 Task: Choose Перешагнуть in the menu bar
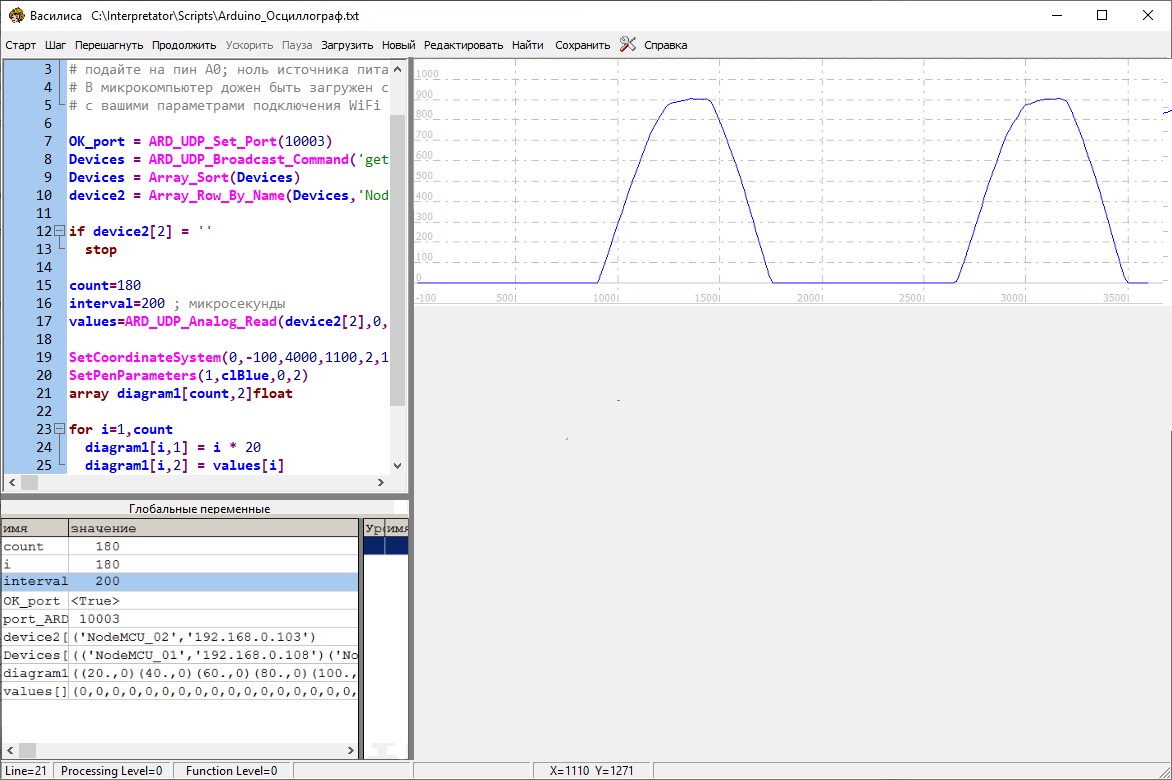(x=109, y=45)
